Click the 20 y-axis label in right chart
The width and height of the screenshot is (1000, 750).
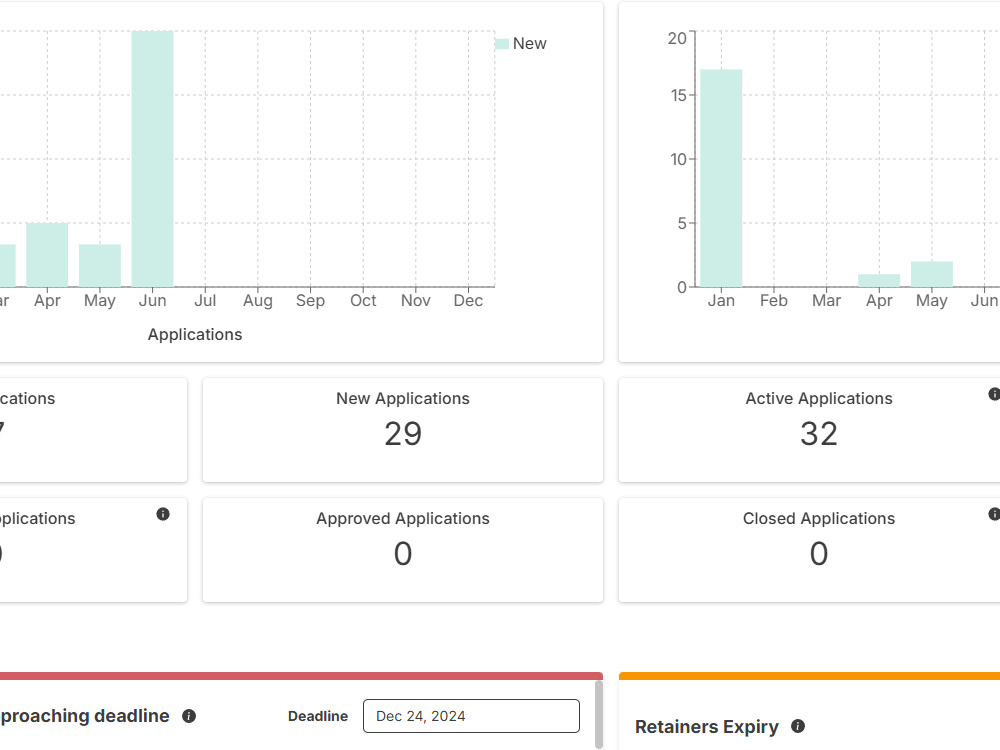pos(677,38)
